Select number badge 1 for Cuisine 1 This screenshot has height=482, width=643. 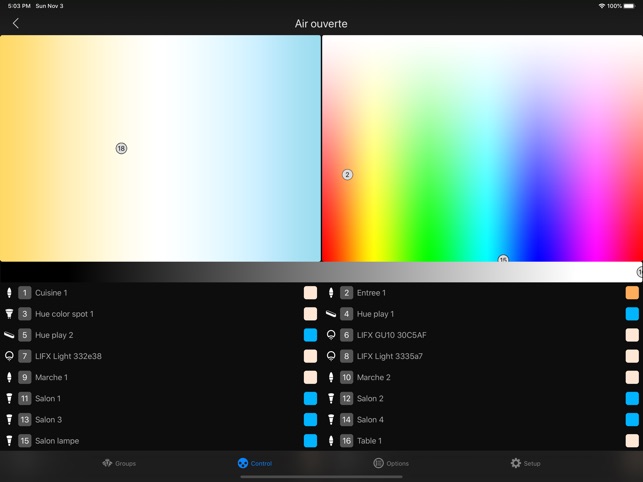[25, 292]
